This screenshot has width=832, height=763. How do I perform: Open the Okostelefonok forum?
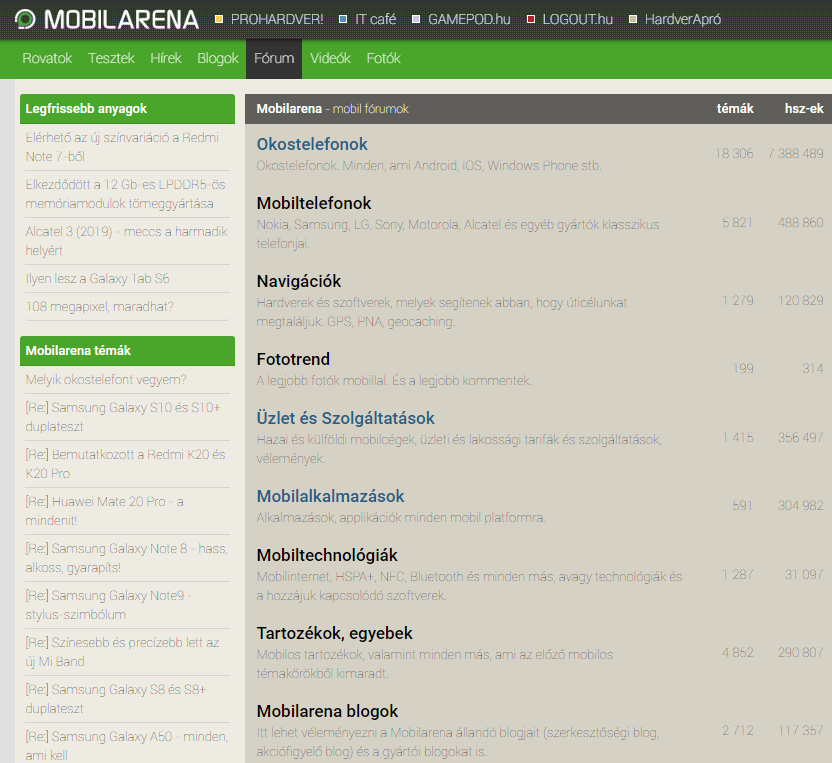tap(312, 144)
